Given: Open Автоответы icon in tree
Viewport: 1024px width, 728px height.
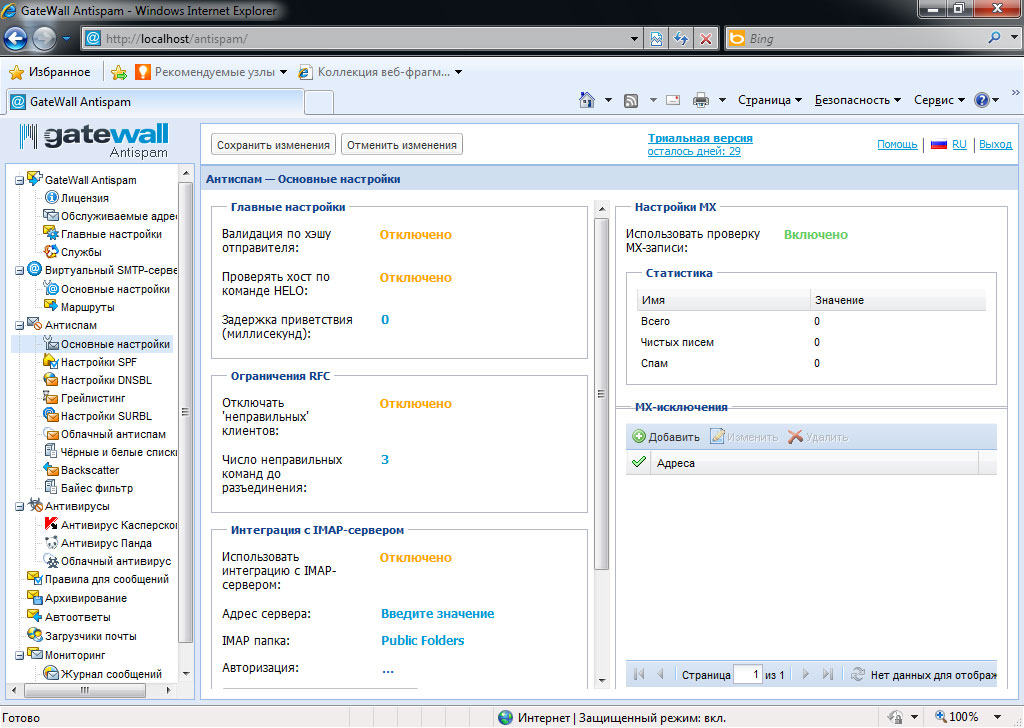Looking at the screenshot, I should [x=35, y=616].
